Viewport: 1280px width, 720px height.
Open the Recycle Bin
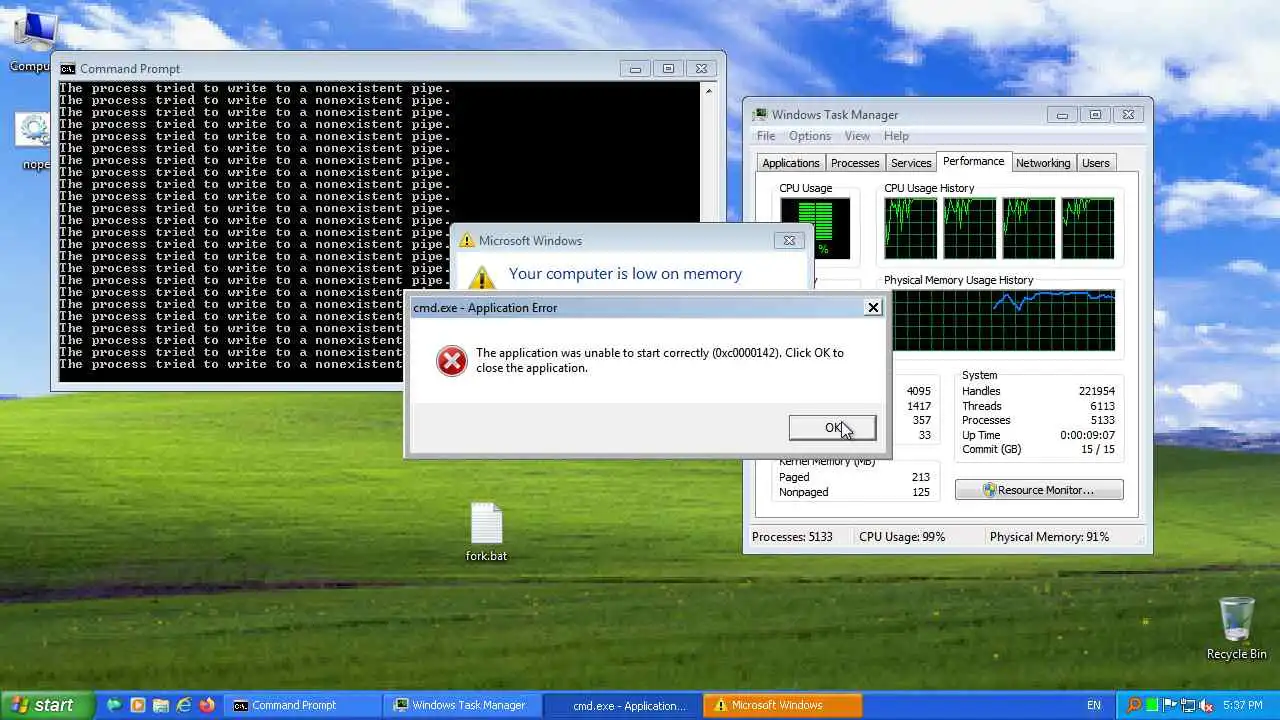click(x=1236, y=628)
